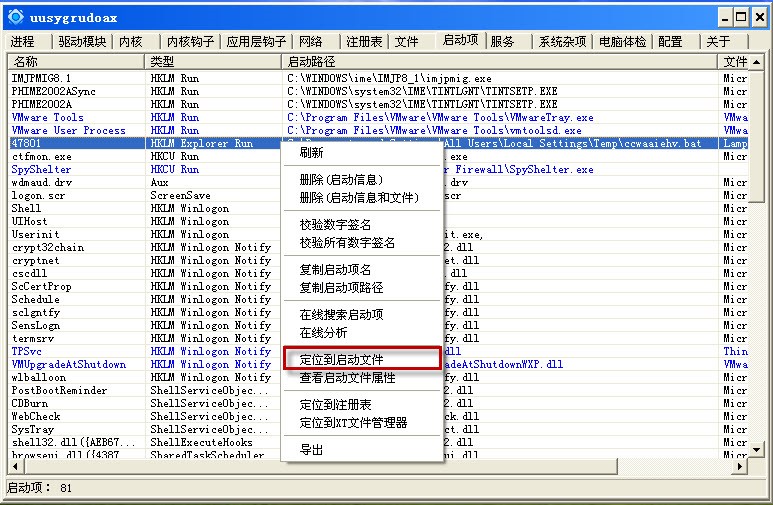Select the IMJPMIG8.1 startup row
Viewport: 773px width, 505px height.
coord(379,78)
